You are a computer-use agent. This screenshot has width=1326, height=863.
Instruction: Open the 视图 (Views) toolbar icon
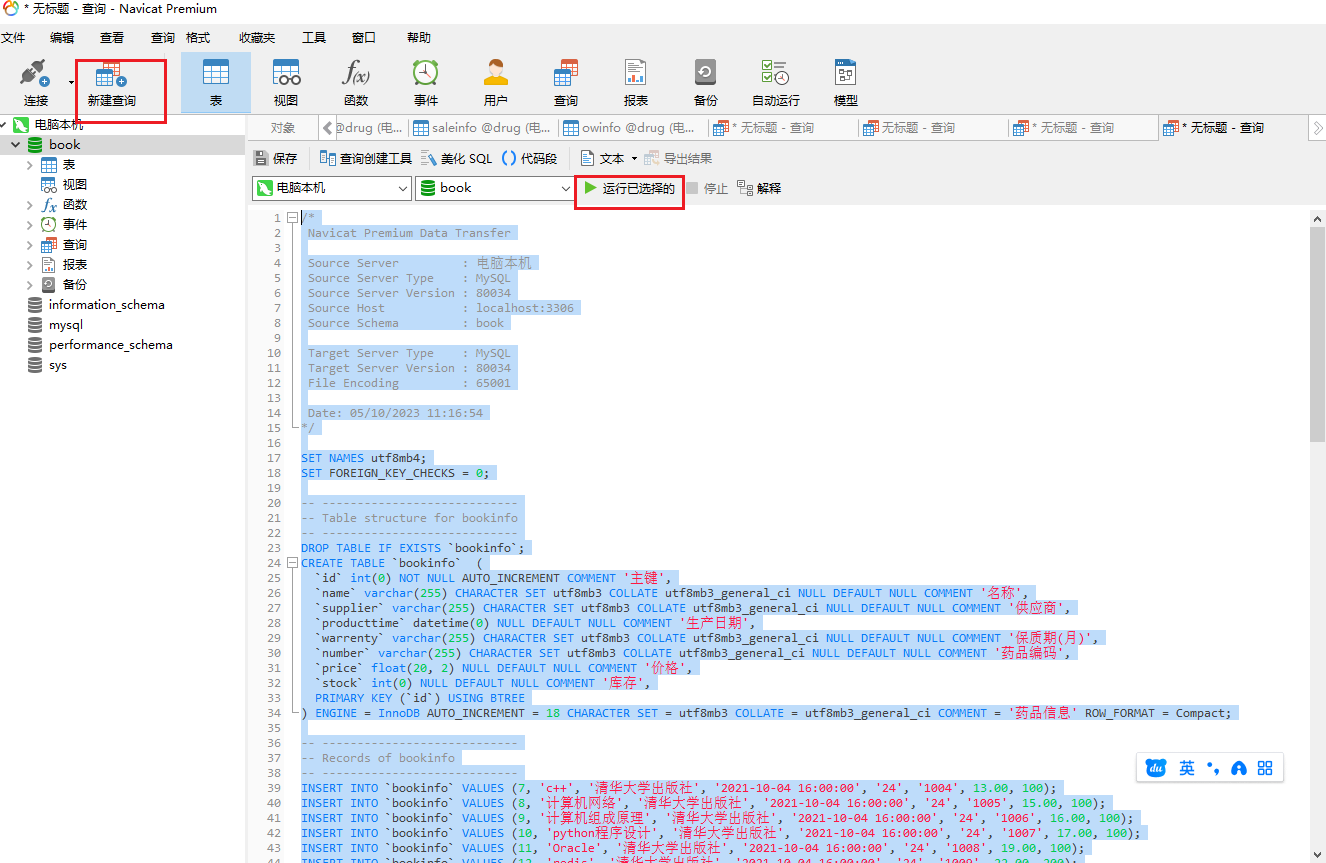(x=286, y=82)
